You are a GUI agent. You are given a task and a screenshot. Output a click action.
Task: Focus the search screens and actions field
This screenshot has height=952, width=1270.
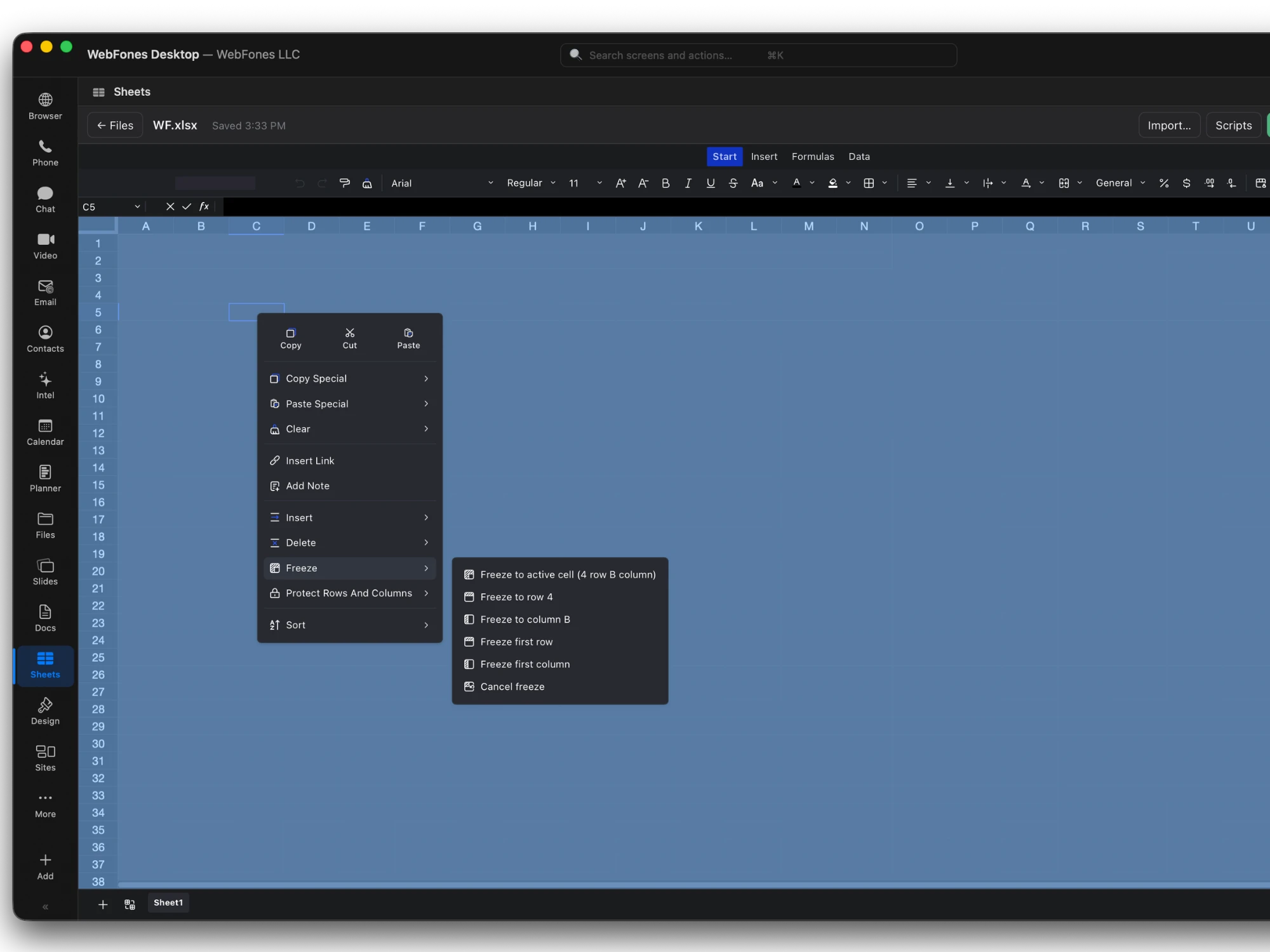click(x=758, y=55)
